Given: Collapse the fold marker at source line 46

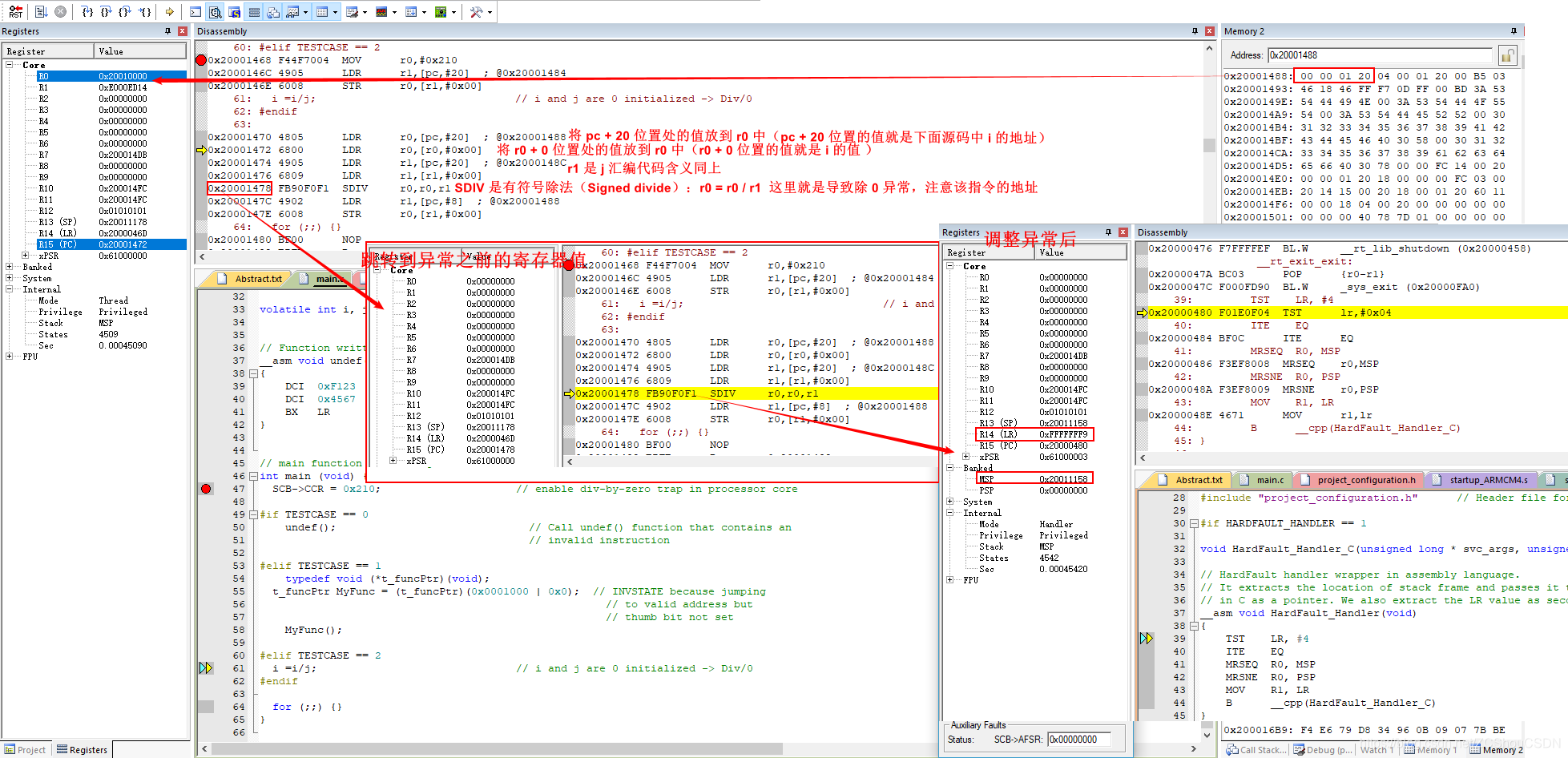Looking at the screenshot, I should click(253, 476).
